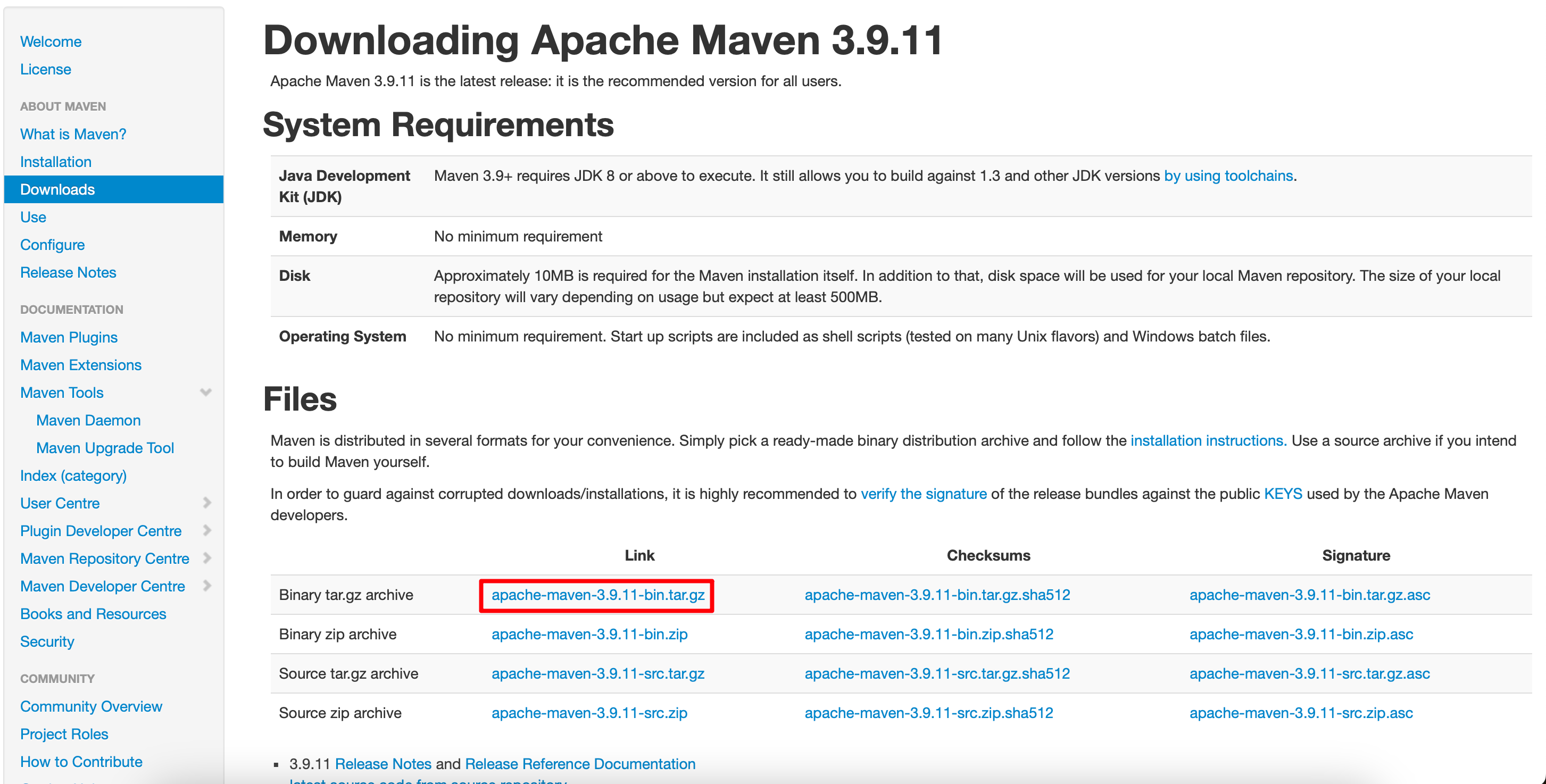This screenshot has width=1546, height=784.
Task: Follow the 'by using toolchains' link
Action: 1228,176
